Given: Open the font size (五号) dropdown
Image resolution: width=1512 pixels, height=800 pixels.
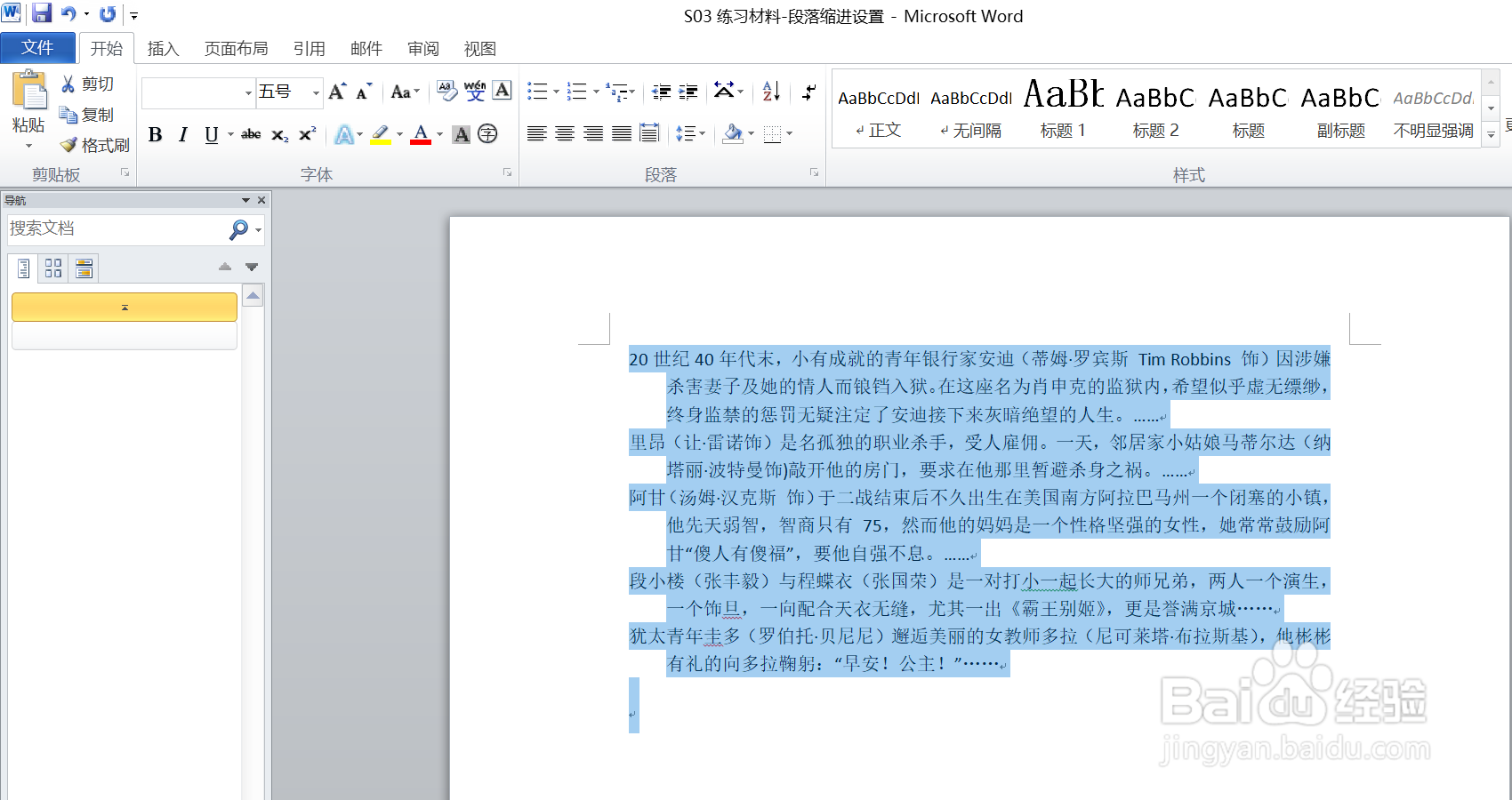Looking at the screenshot, I should click(315, 92).
